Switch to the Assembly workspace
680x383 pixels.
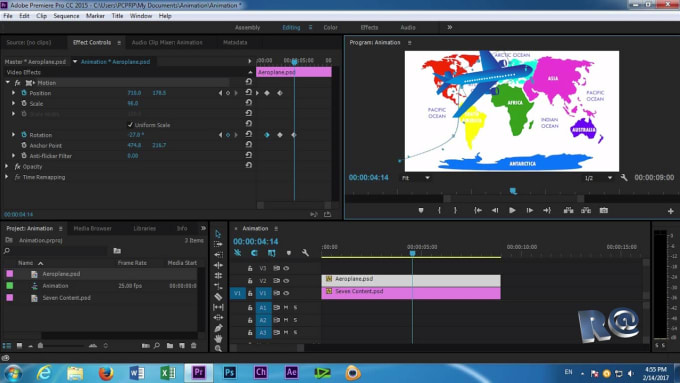pos(248,27)
